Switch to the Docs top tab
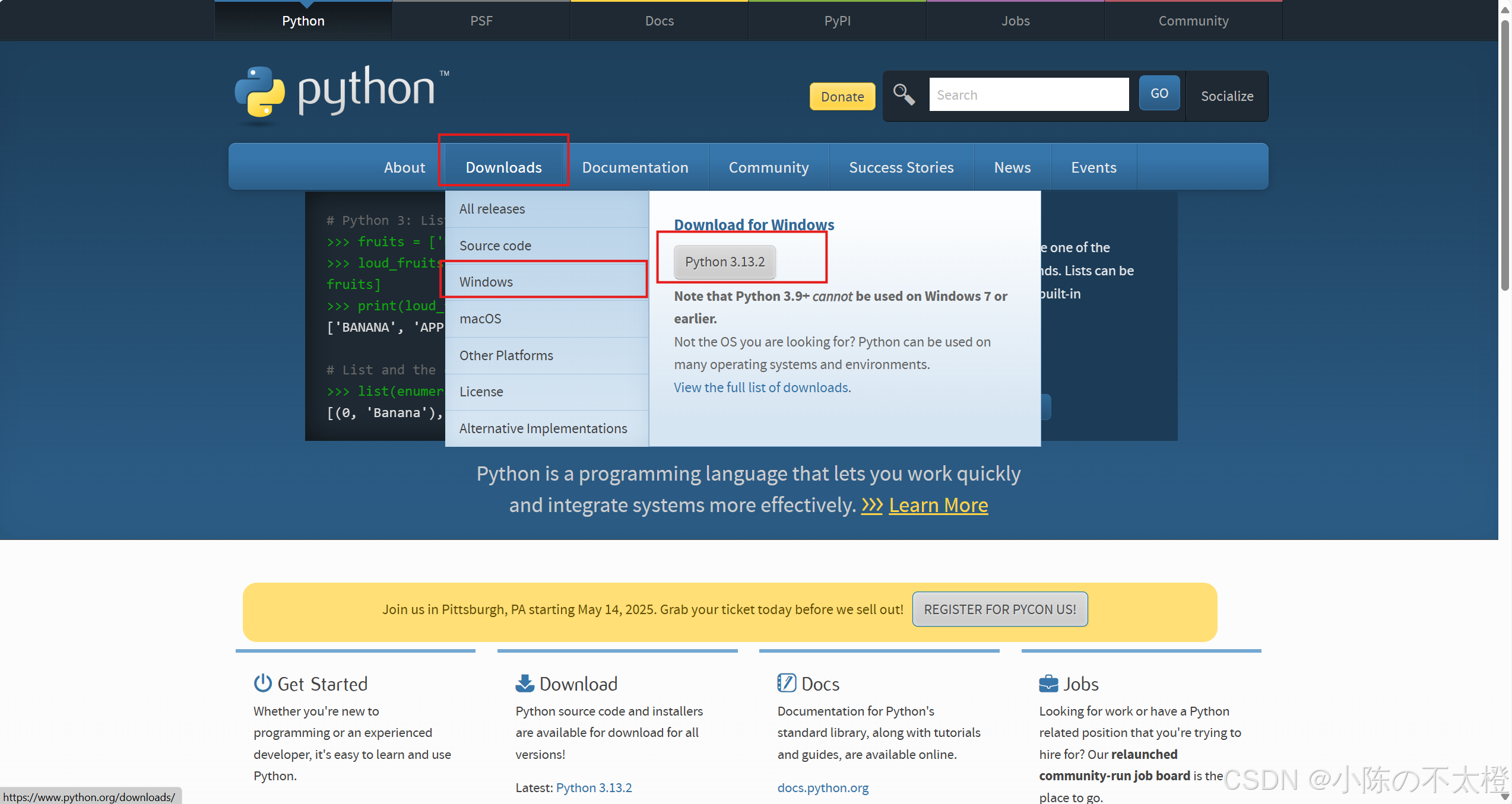 pos(660,21)
